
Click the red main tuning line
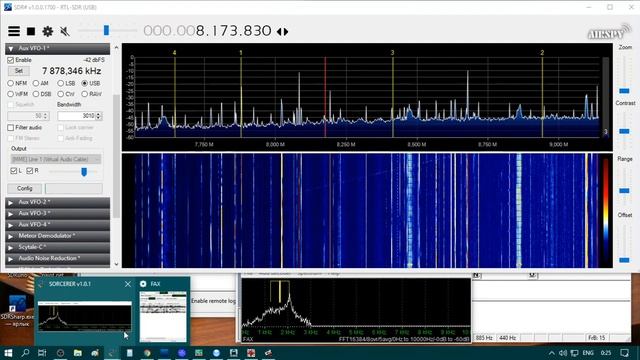click(325, 98)
